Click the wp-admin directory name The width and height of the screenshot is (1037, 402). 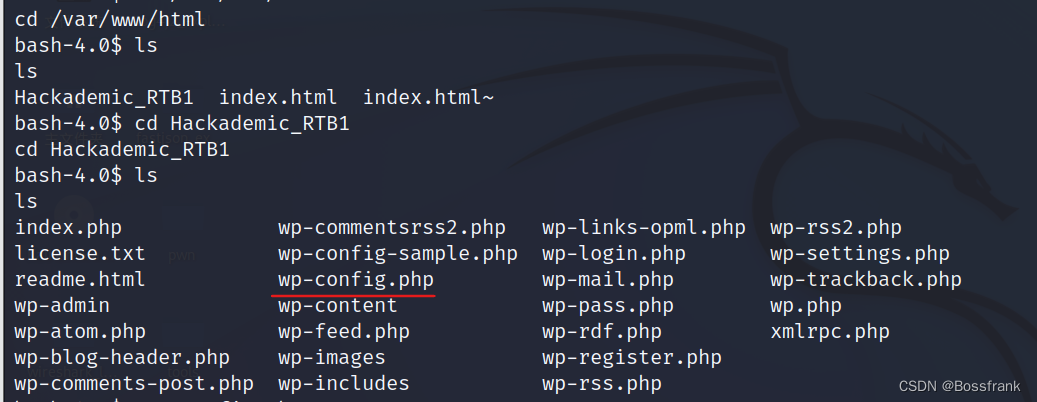(x=62, y=306)
